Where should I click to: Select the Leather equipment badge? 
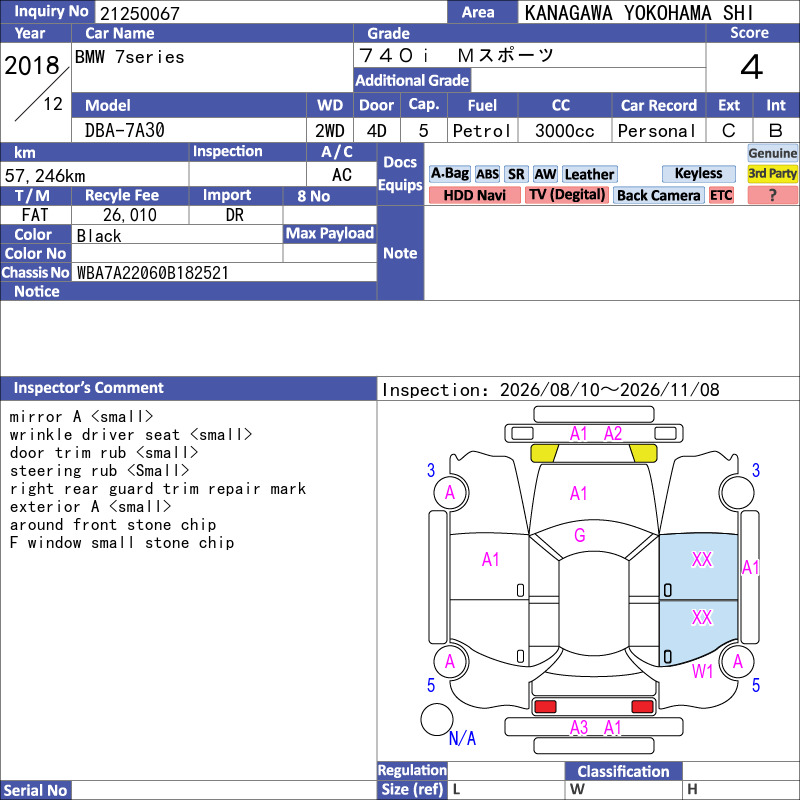coord(590,174)
